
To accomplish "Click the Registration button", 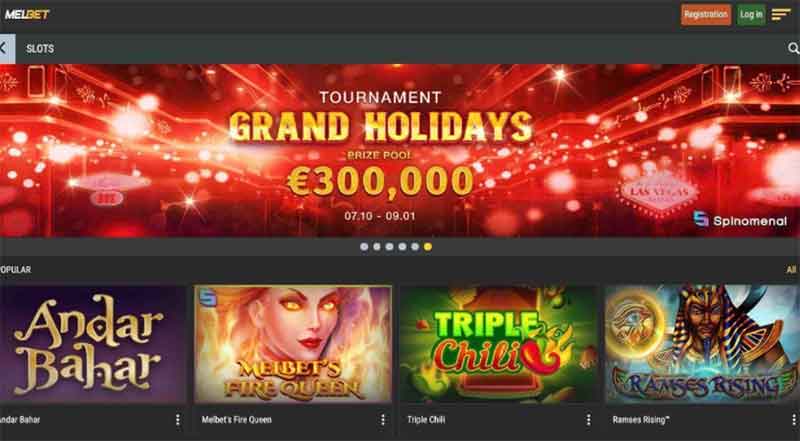I will click(706, 15).
